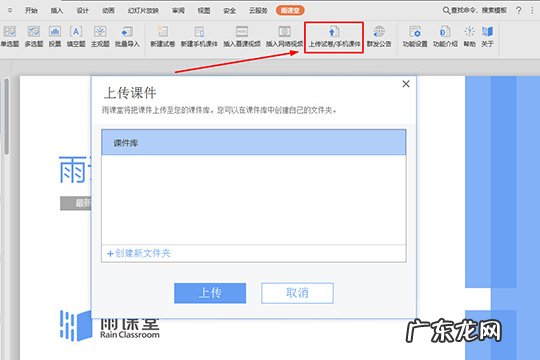The width and height of the screenshot is (540, 360).
Task: Switch to the 设计 tab
Action: (x=83, y=11)
